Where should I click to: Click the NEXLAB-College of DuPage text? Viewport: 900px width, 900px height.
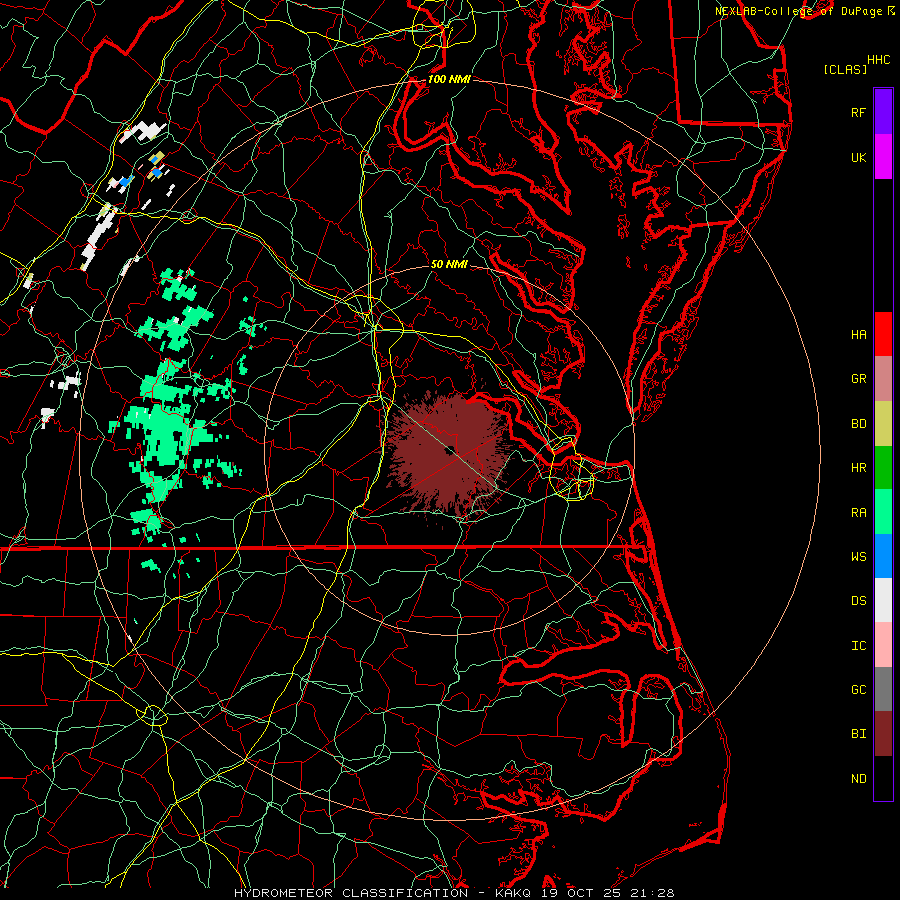[x=798, y=11]
